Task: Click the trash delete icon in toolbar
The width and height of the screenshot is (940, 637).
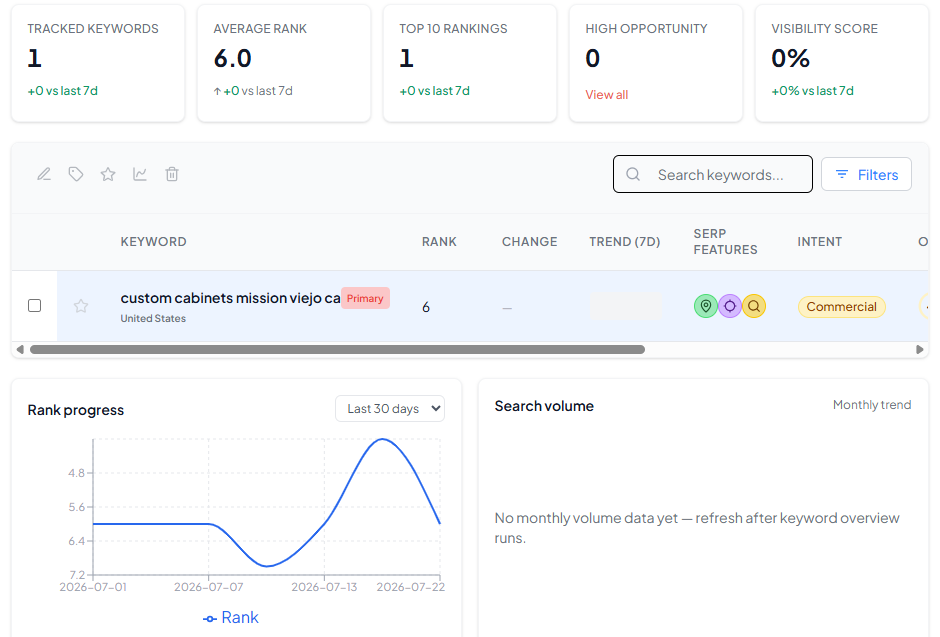Action: (172, 174)
